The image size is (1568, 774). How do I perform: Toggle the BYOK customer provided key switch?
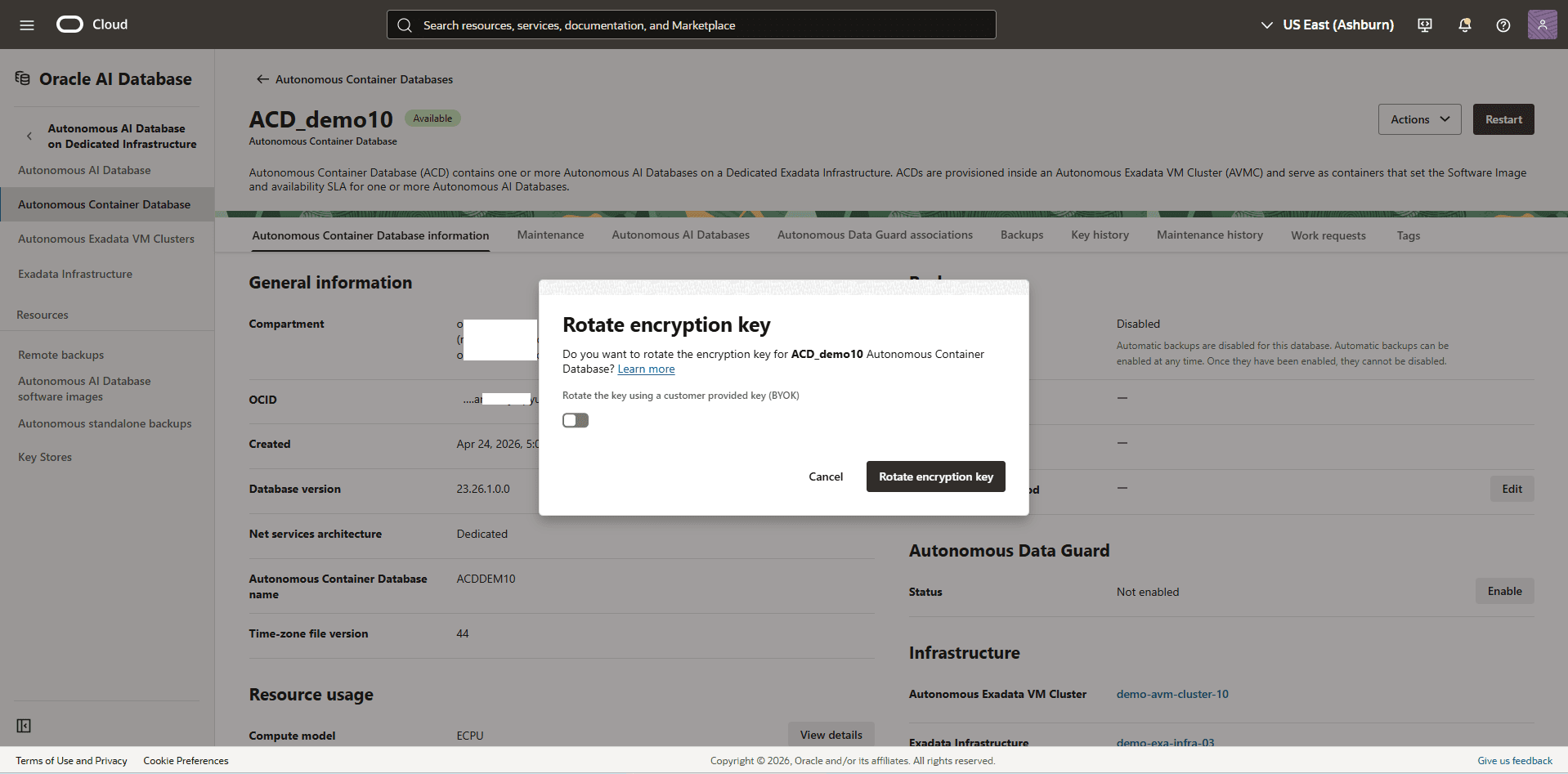pos(576,420)
